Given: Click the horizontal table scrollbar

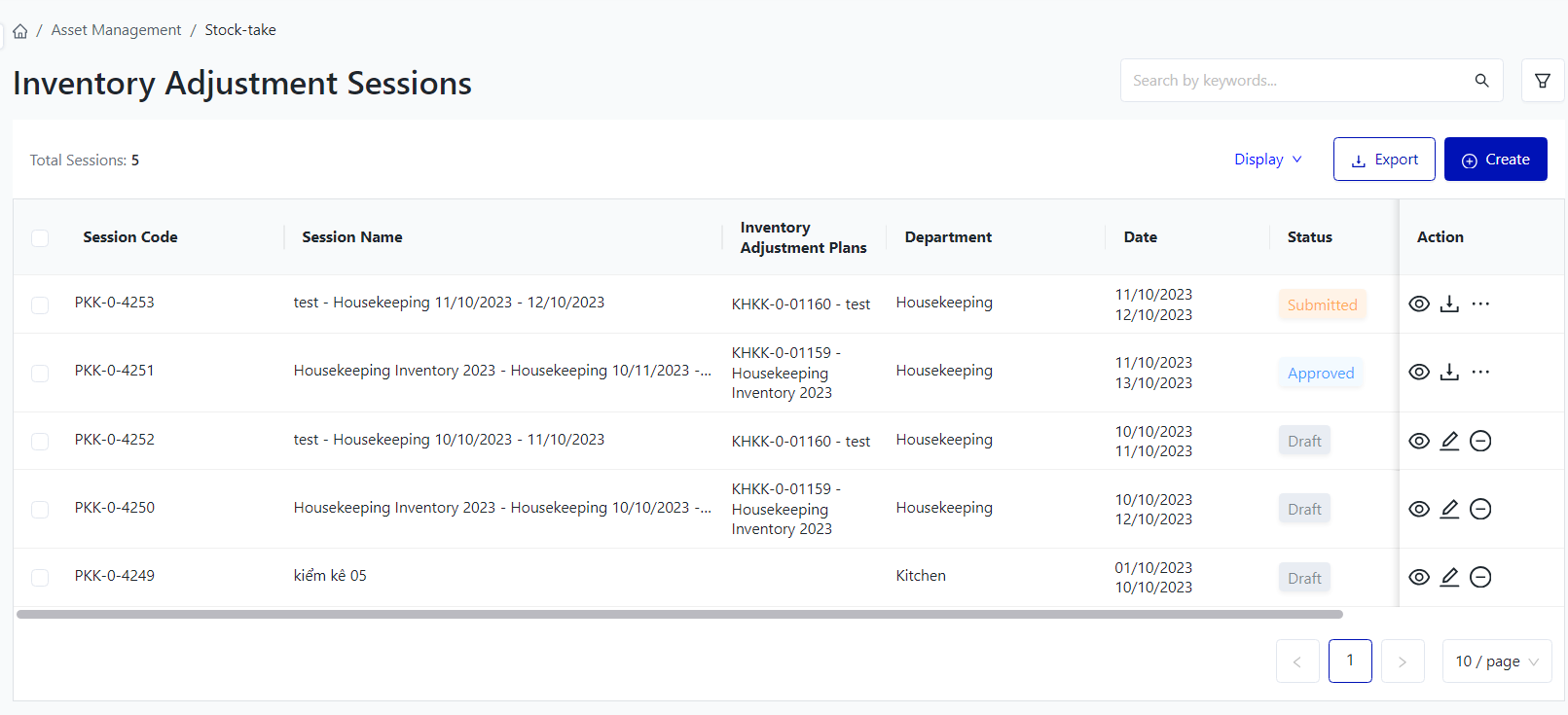Looking at the screenshot, I should click(679, 615).
